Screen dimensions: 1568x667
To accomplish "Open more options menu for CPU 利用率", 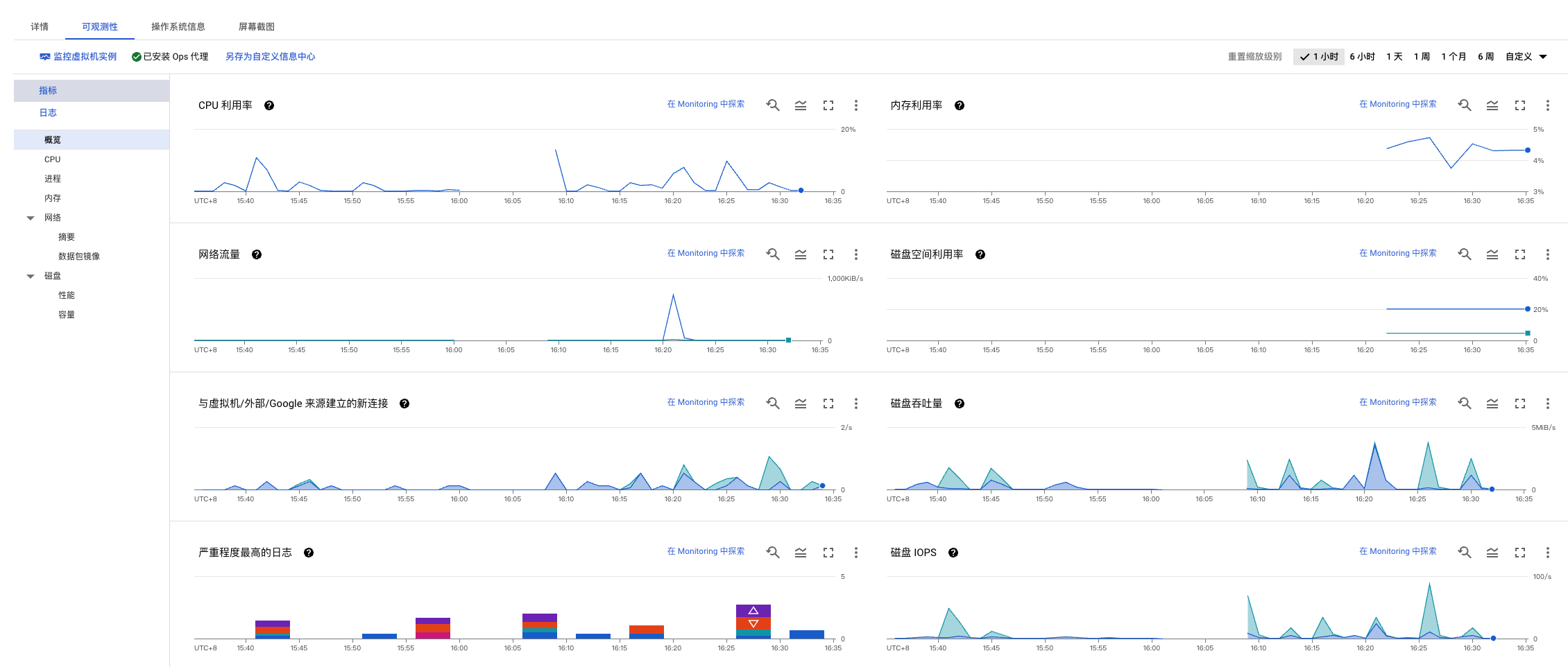I will [855, 105].
